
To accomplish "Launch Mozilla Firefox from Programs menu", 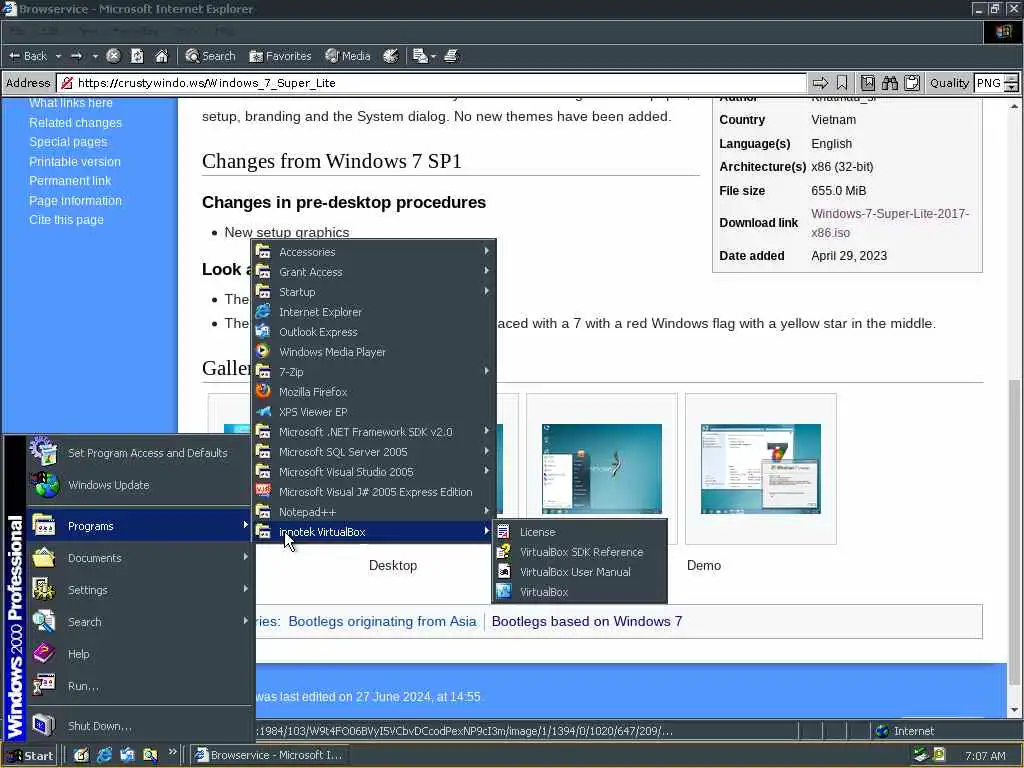I will [x=374, y=392].
